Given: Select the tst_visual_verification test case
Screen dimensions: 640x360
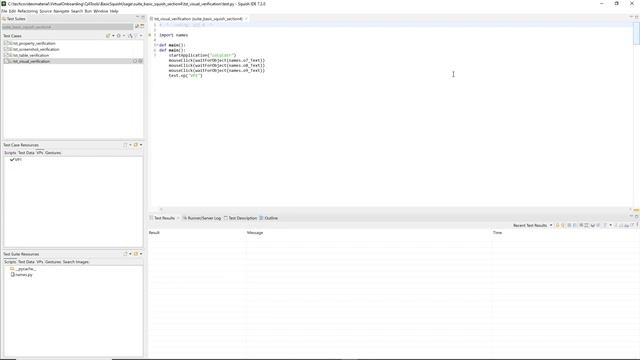Looking at the screenshot, I should (31, 61).
